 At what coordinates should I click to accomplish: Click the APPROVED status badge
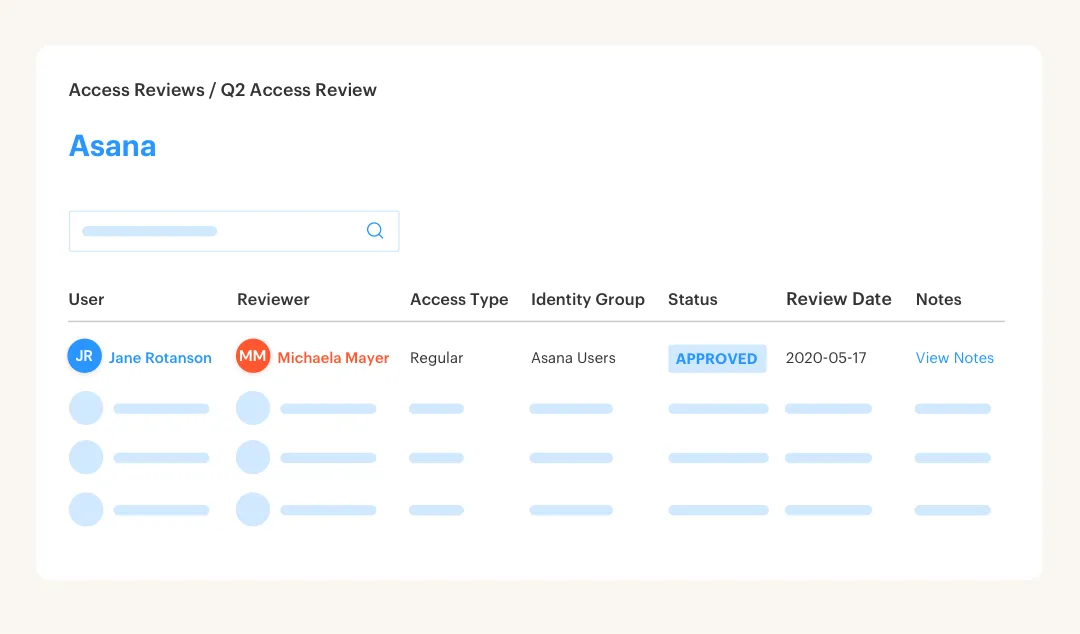[x=716, y=359]
